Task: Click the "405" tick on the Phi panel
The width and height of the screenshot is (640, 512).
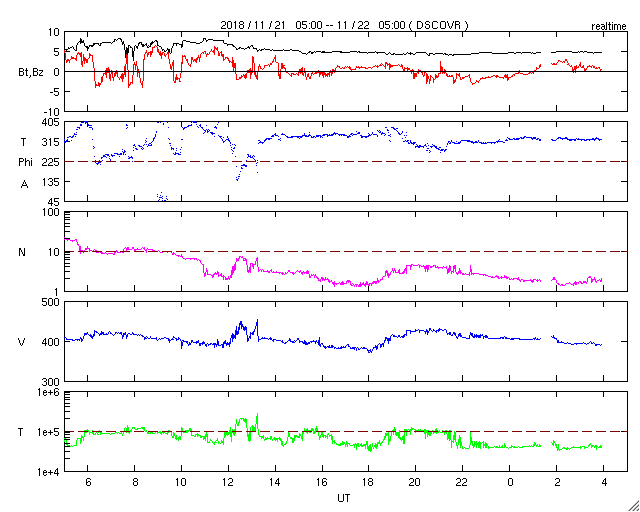Action: (50, 122)
